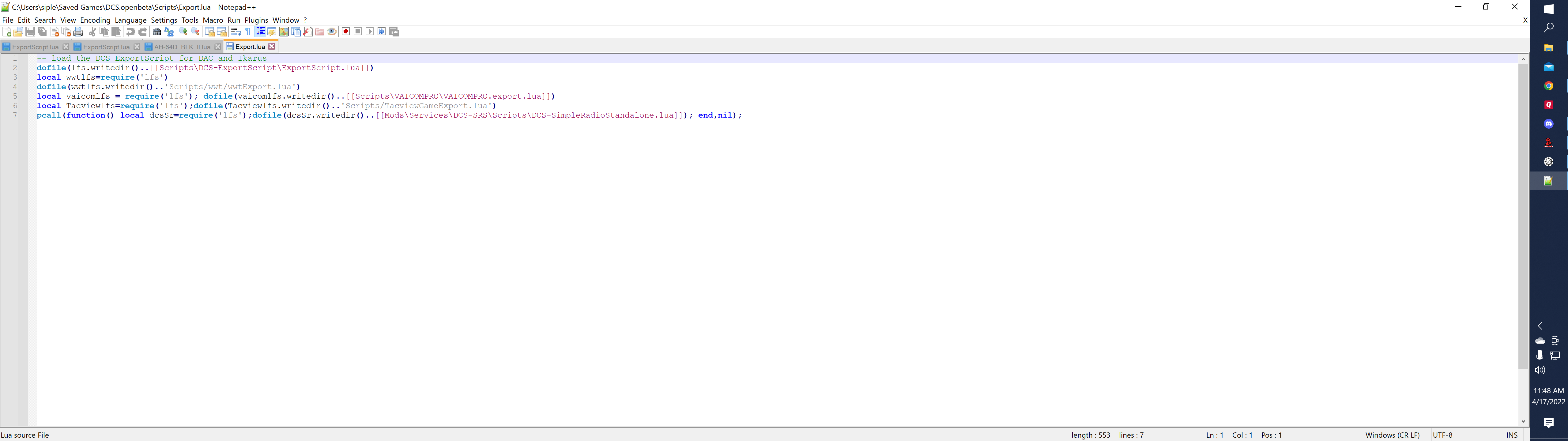Open the Windows Start menu
The width and height of the screenshot is (1568, 441).
(x=1549, y=9)
